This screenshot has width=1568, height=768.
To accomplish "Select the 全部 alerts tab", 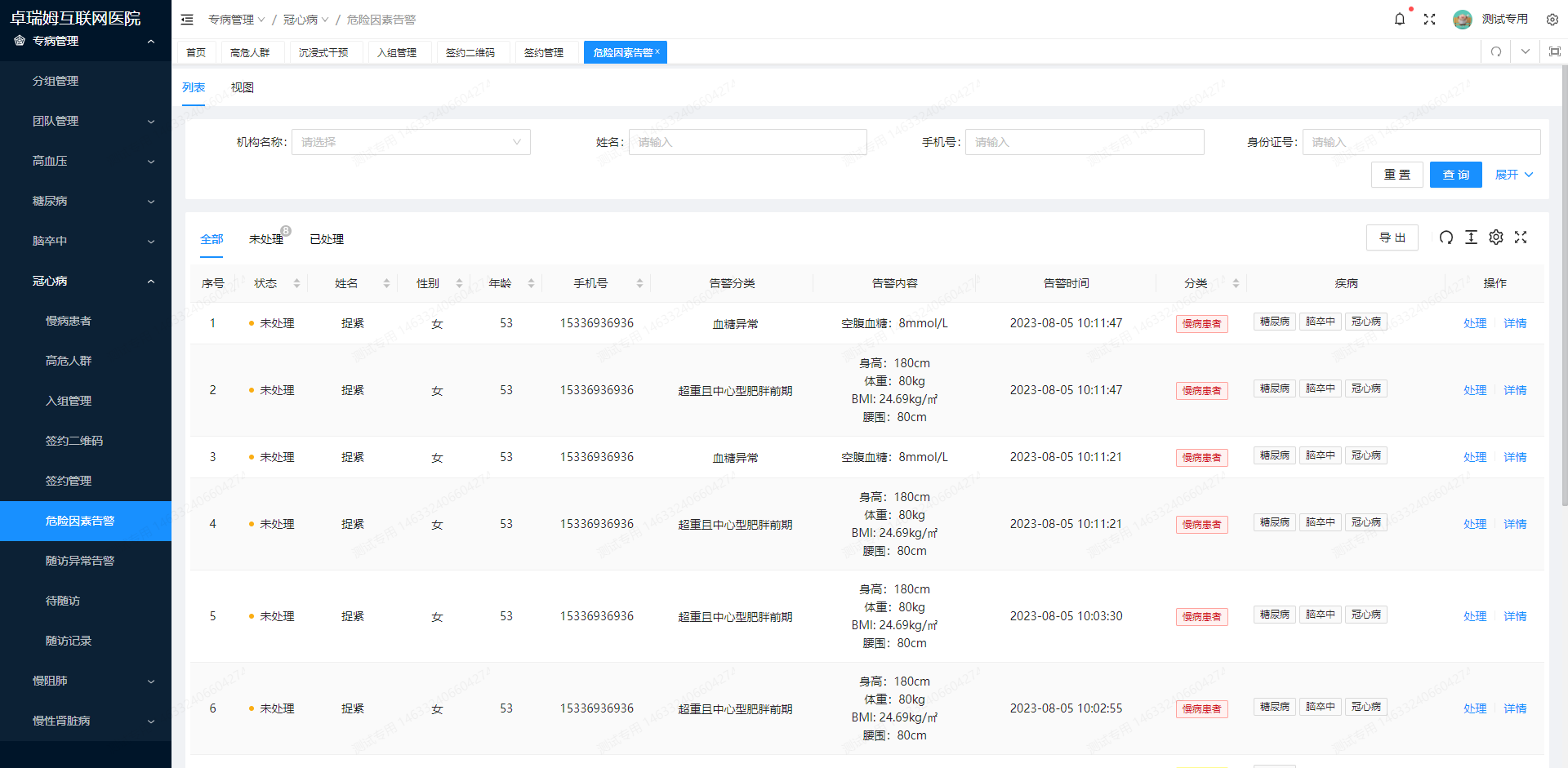I will pos(212,239).
